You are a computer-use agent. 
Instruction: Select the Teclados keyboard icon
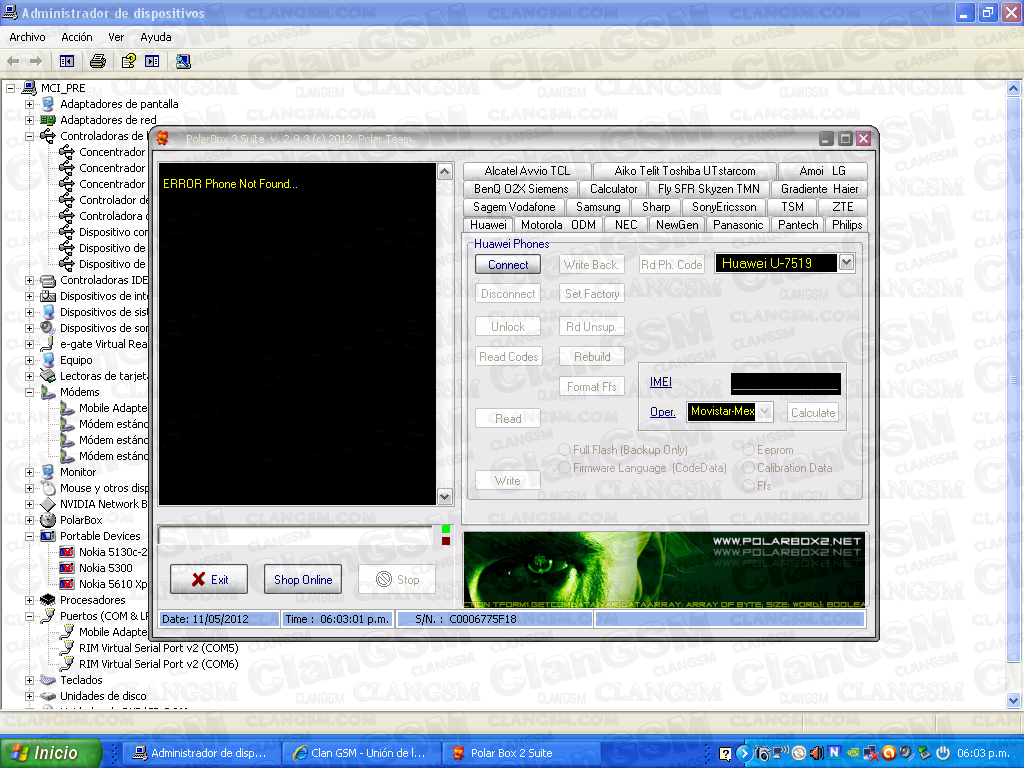click(48, 680)
